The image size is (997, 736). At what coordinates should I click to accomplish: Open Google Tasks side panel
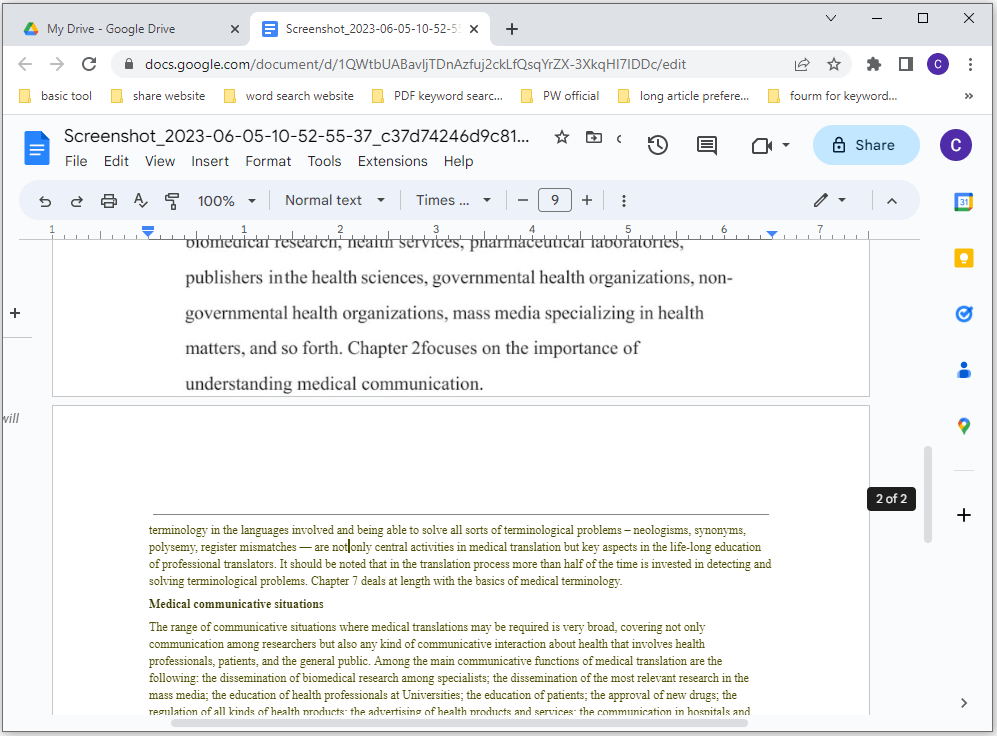(x=964, y=314)
